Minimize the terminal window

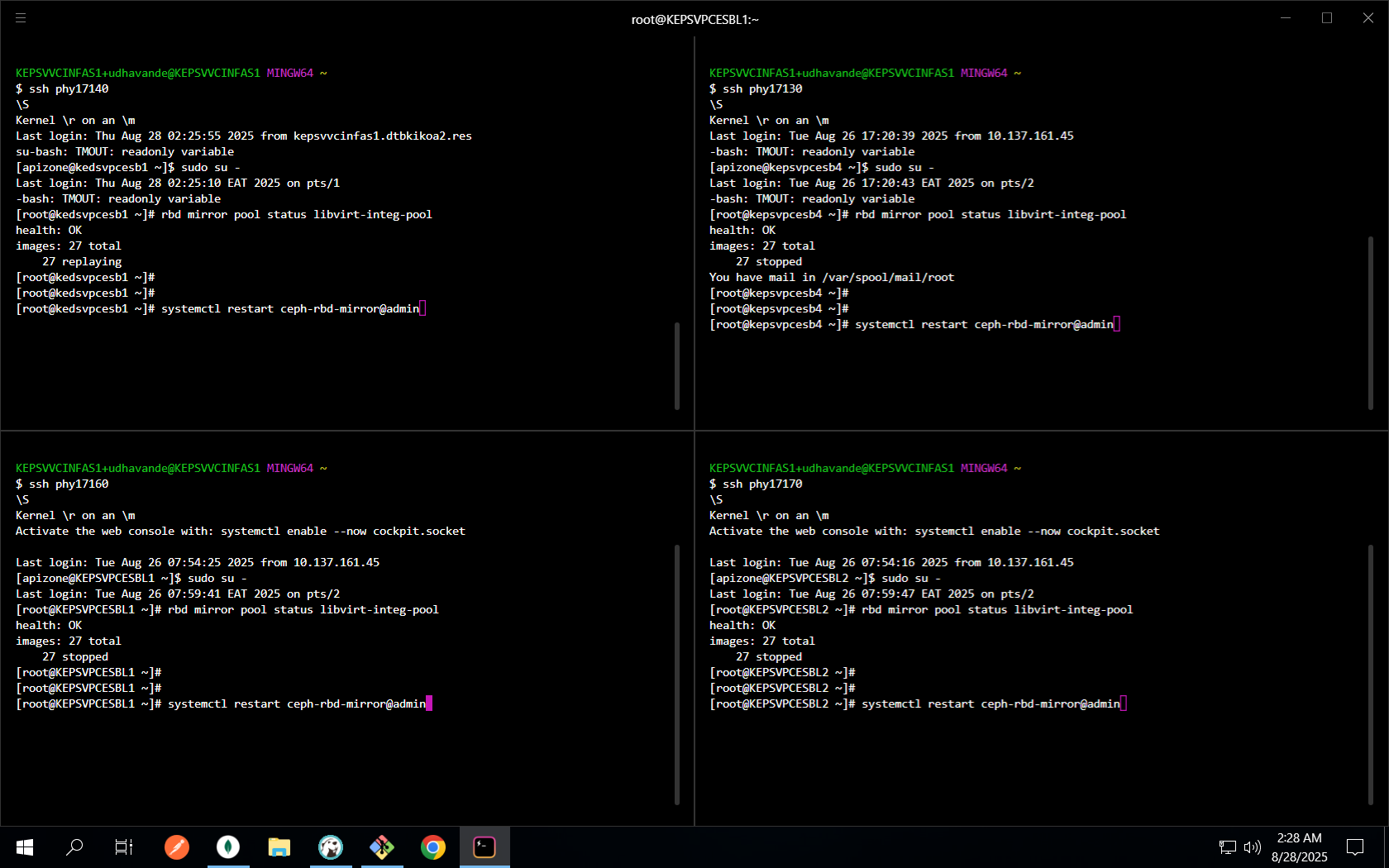pyautogui.click(x=1286, y=17)
